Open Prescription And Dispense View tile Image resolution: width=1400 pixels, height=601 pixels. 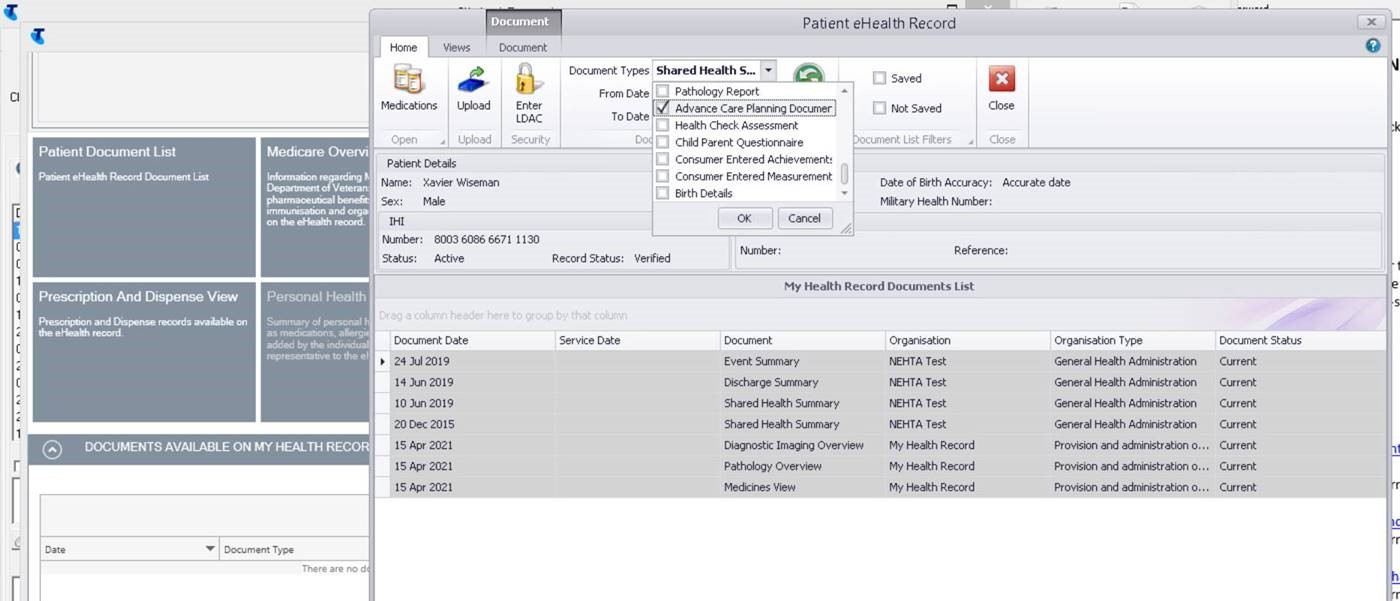pyautogui.click(x=144, y=352)
